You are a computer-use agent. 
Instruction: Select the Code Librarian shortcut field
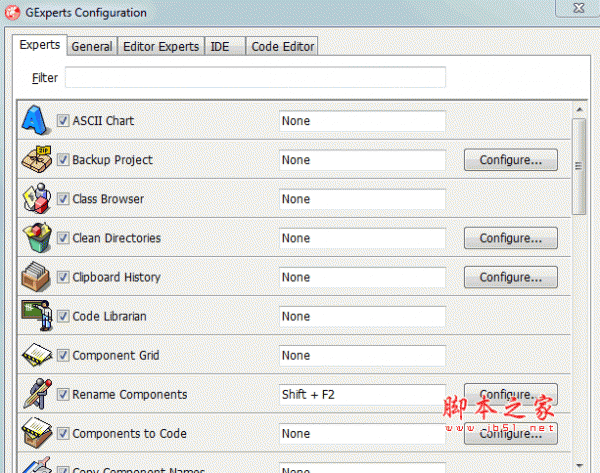(x=362, y=316)
